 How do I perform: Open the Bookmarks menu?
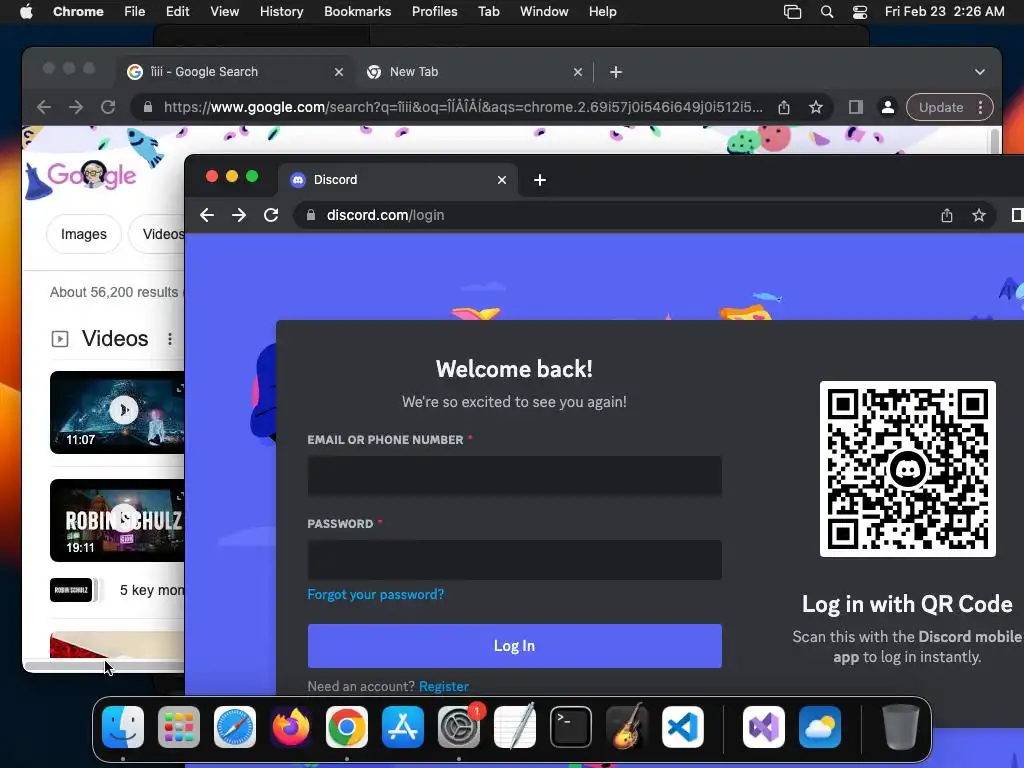point(357,12)
